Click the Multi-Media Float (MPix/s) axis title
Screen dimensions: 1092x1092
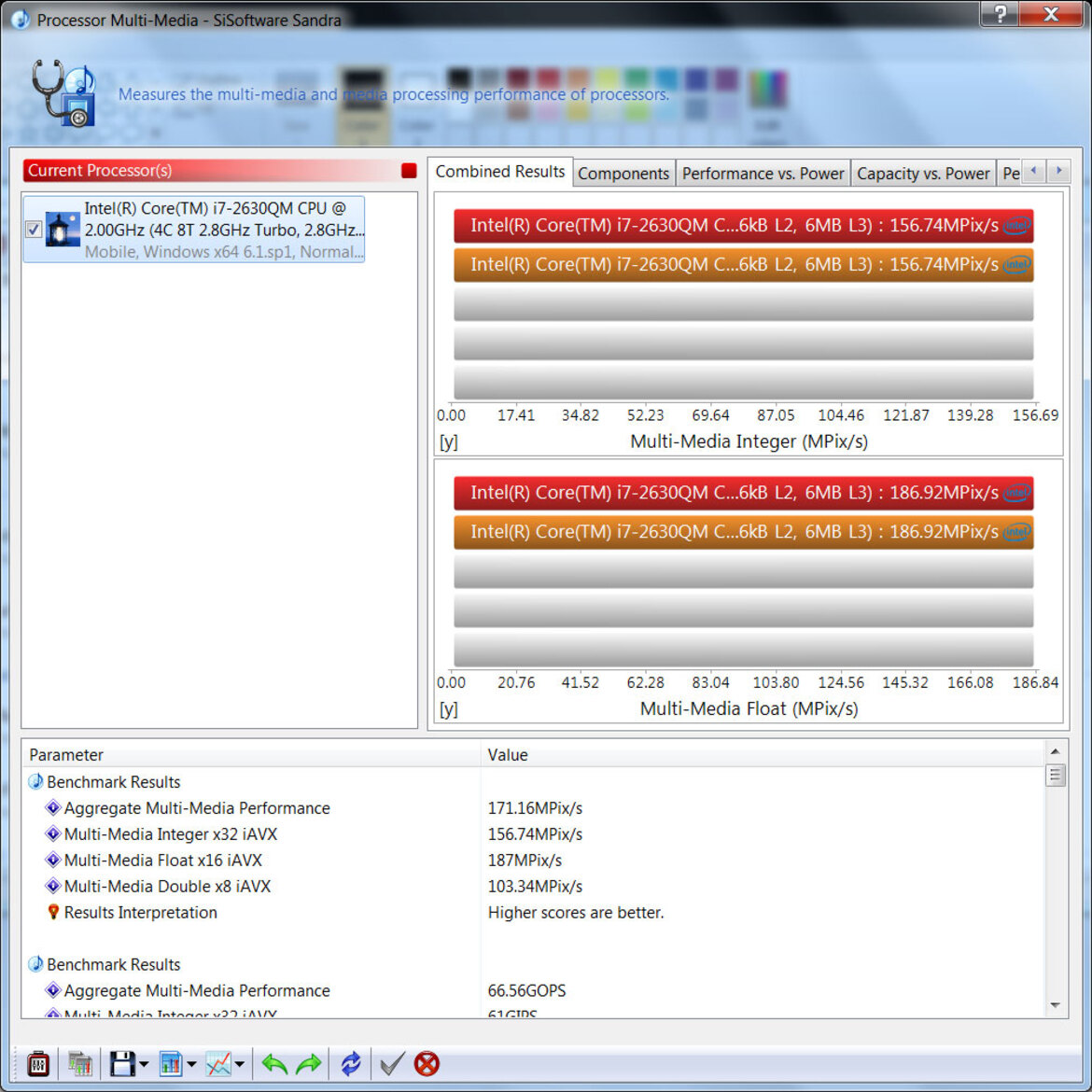tap(749, 709)
